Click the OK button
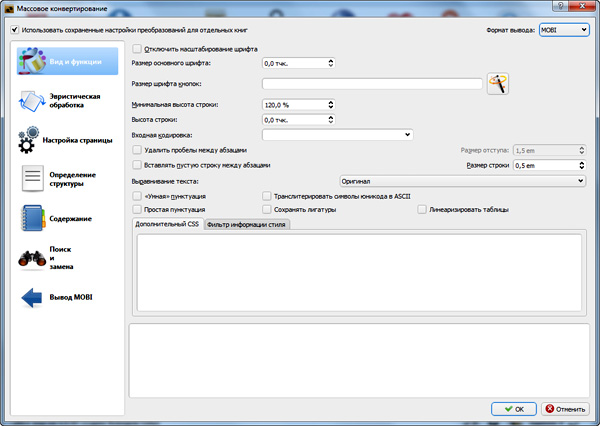The height and width of the screenshot is (426, 600). coord(513,408)
